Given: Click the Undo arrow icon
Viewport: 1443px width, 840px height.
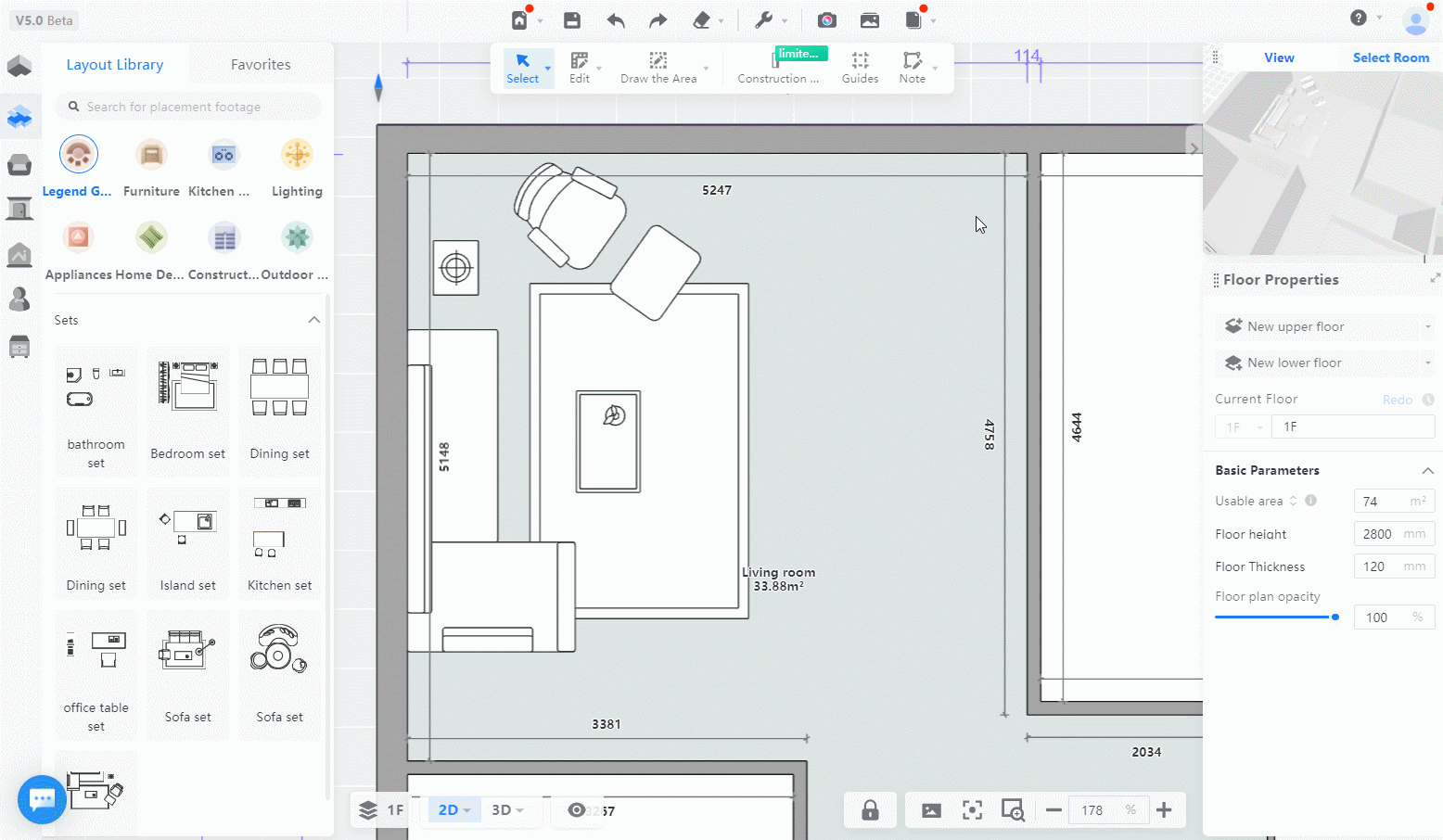Looking at the screenshot, I should pos(616,20).
